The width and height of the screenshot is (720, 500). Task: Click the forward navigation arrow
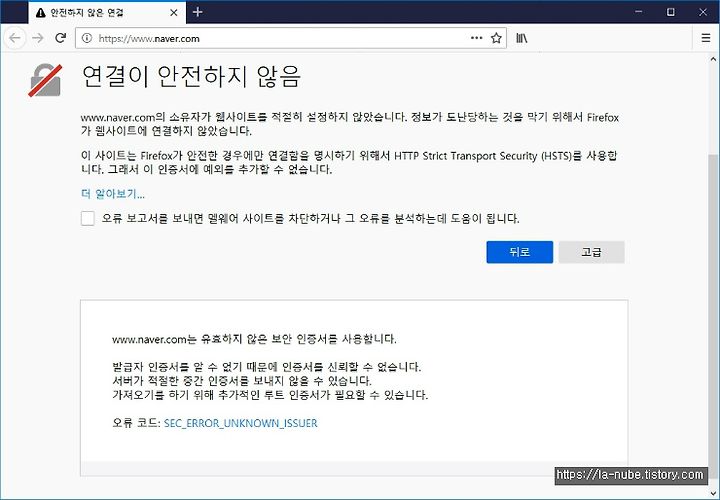pos(38,38)
